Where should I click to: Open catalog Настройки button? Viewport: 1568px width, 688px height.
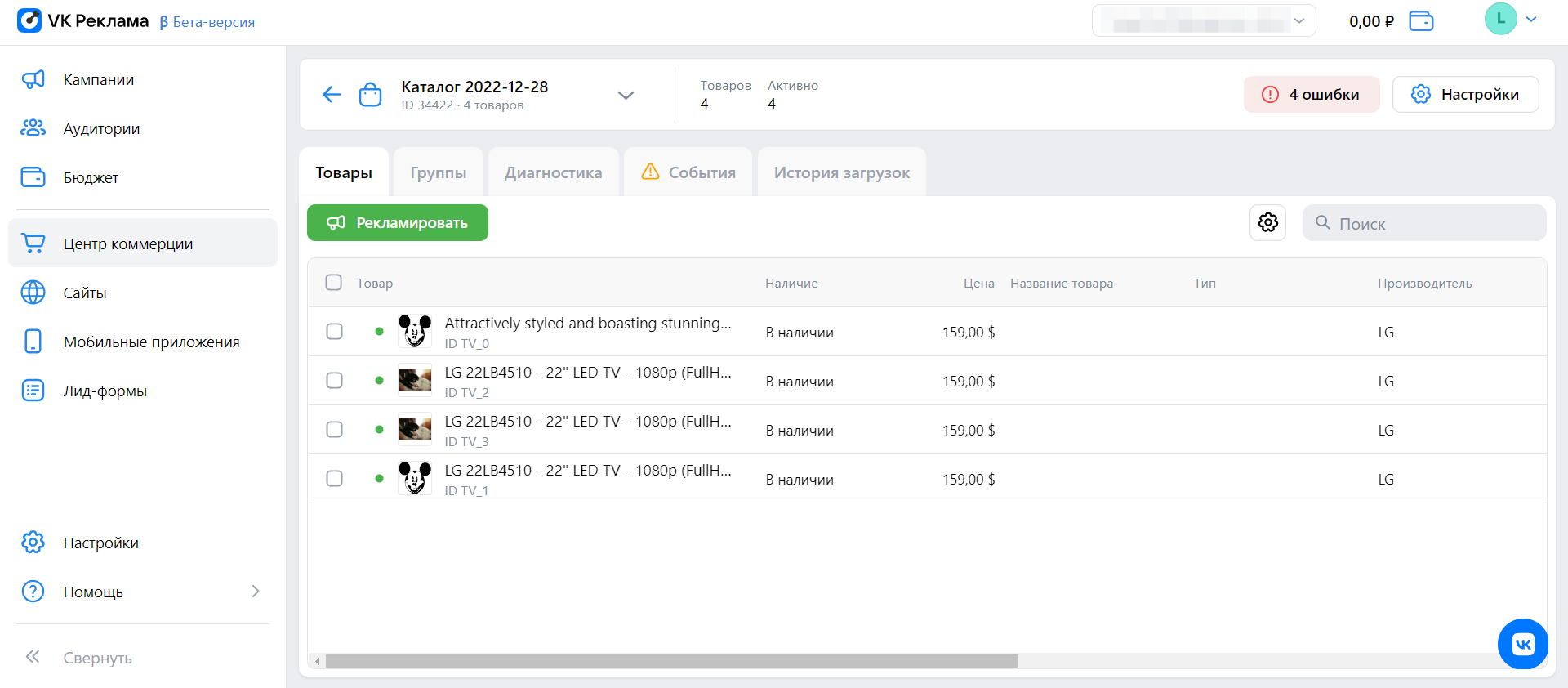click(x=1465, y=94)
